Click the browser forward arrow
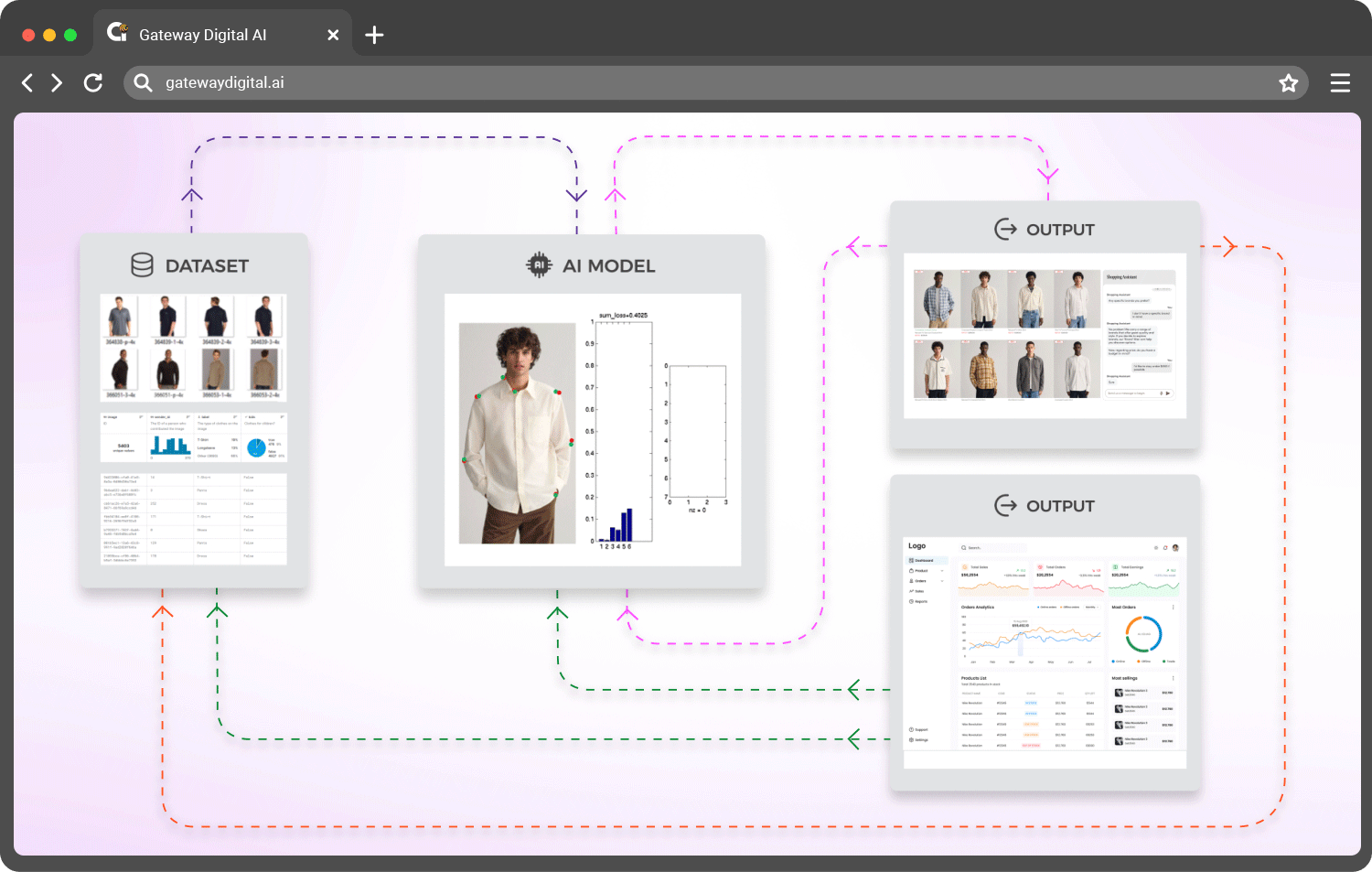This screenshot has width=1372, height=872. coord(57,83)
